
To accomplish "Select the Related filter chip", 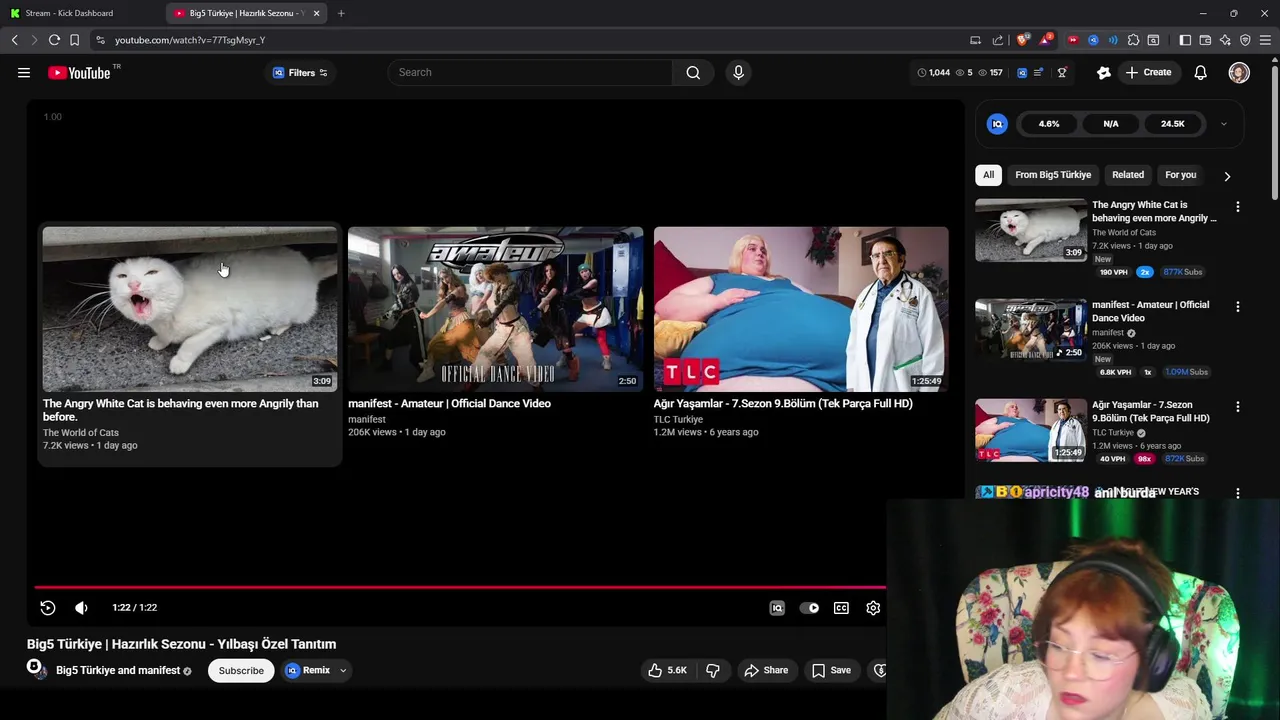I will [x=1128, y=174].
